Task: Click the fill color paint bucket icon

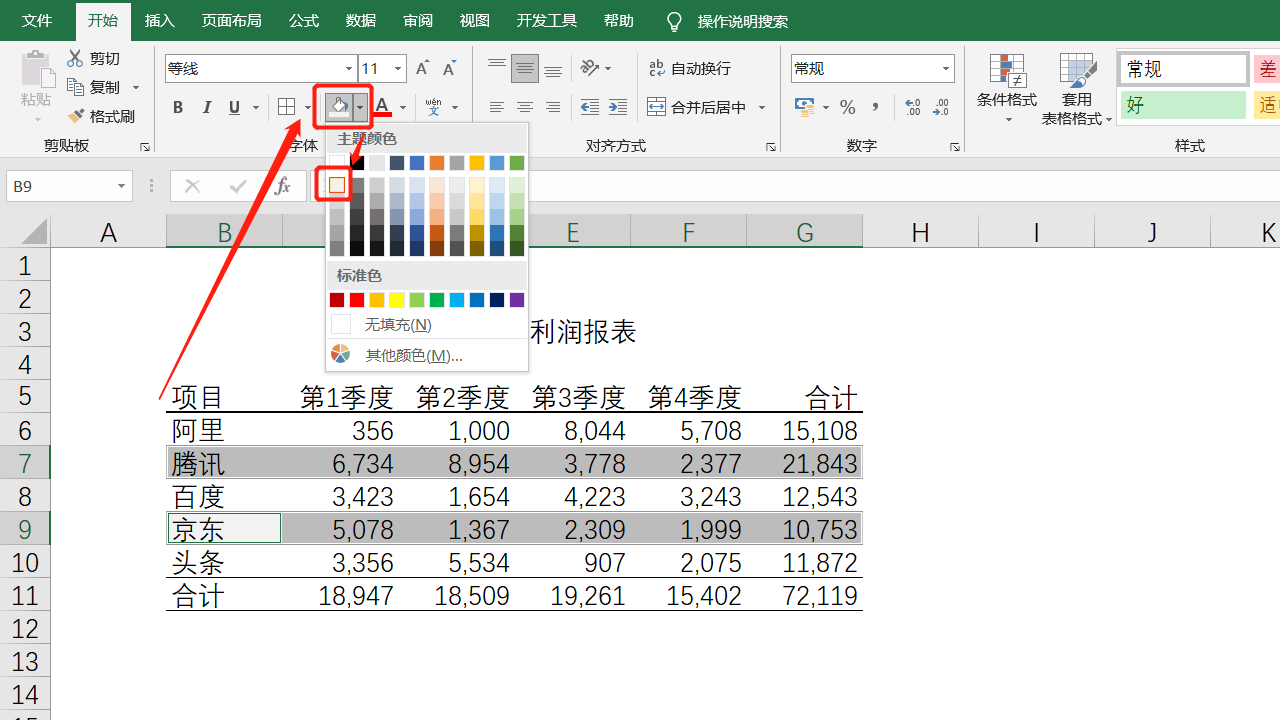Action: [x=339, y=107]
